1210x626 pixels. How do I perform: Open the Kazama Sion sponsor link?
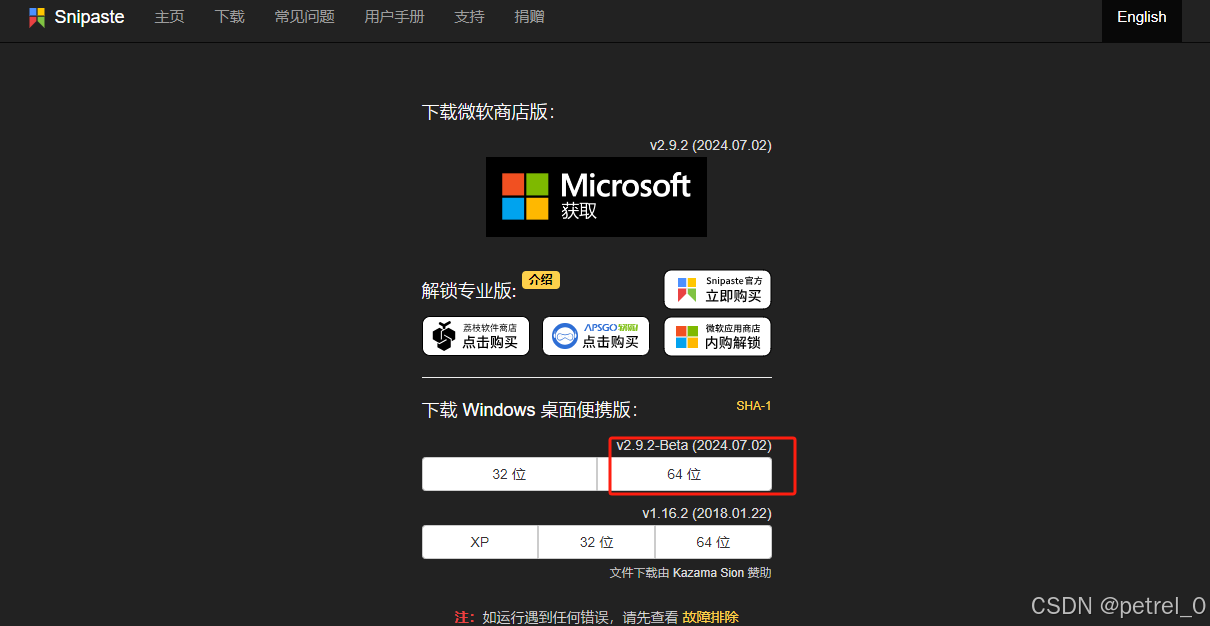708,573
